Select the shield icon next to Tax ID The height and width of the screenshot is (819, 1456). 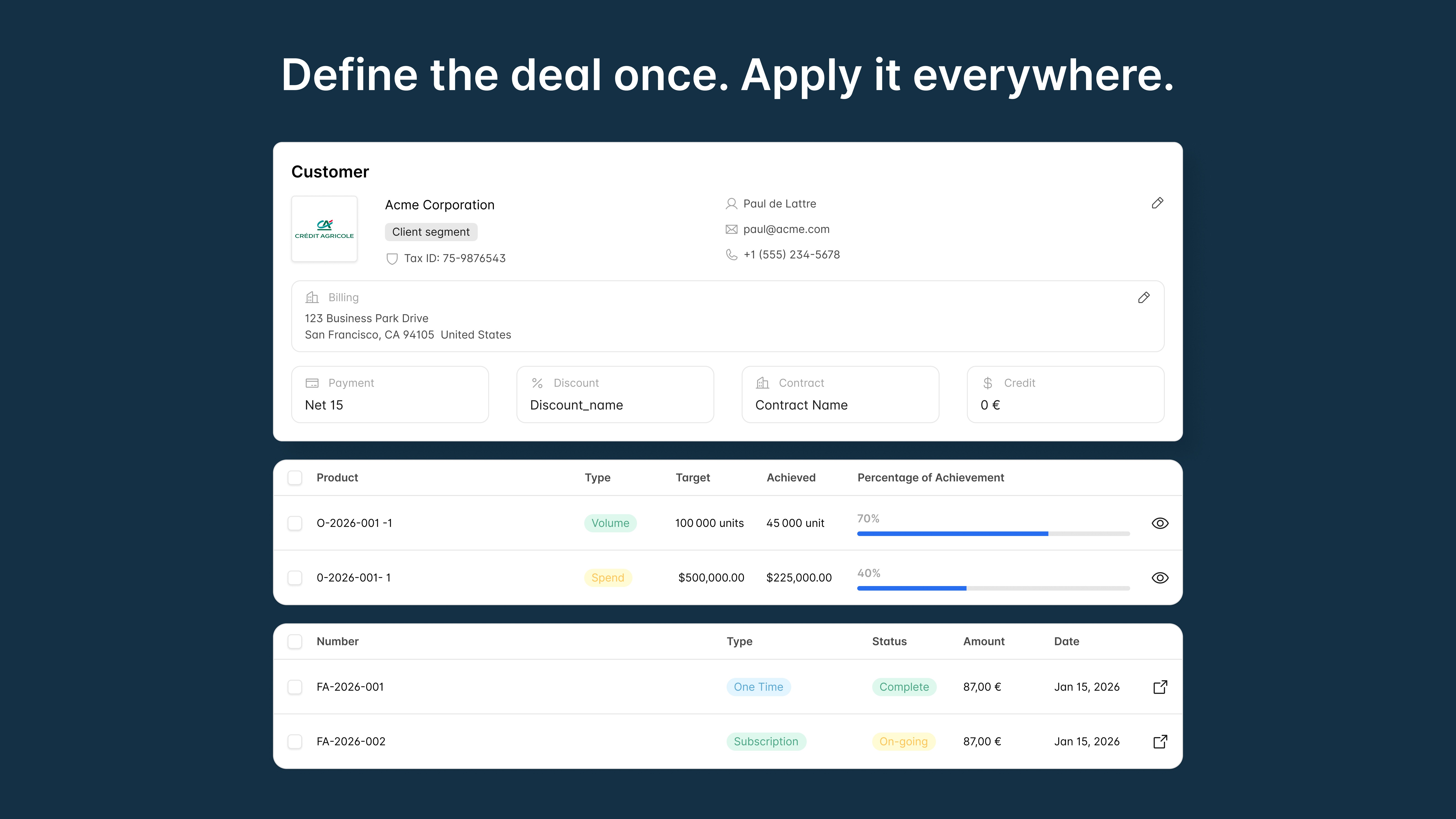click(392, 258)
